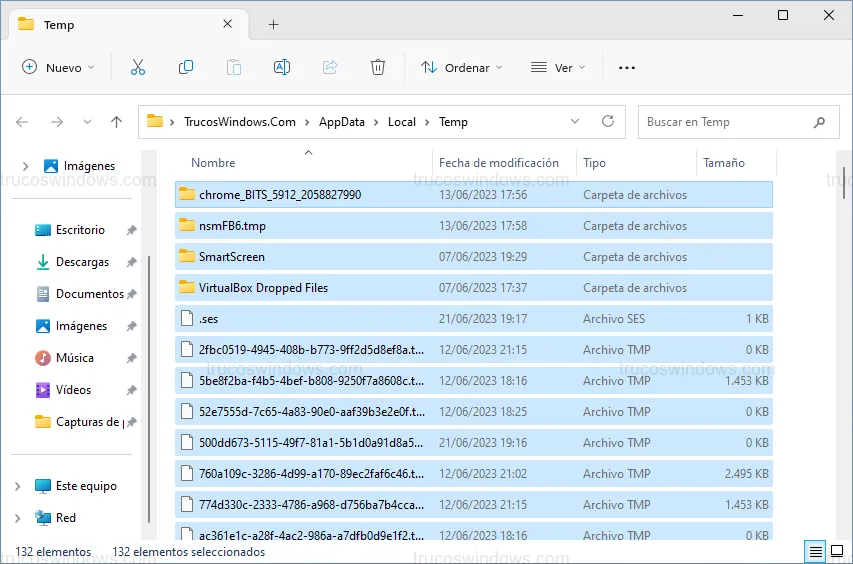853x564 pixels.
Task: Navigate back with left arrow
Action: pyautogui.click(x=23, y=122)
